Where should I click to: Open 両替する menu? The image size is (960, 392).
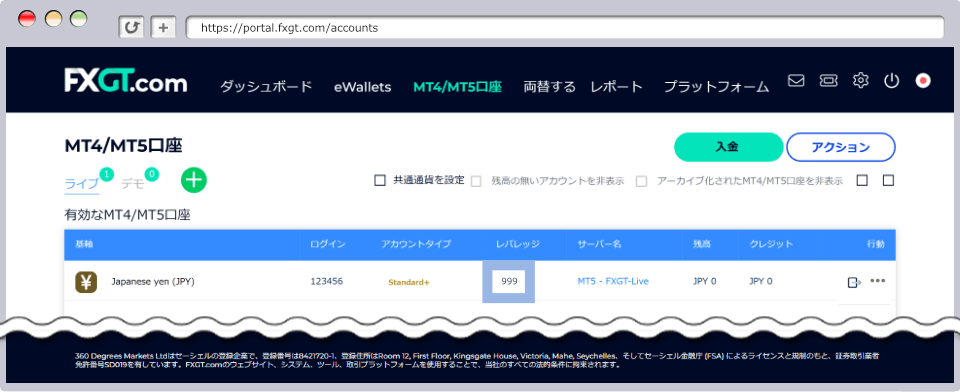pos(549,87)
